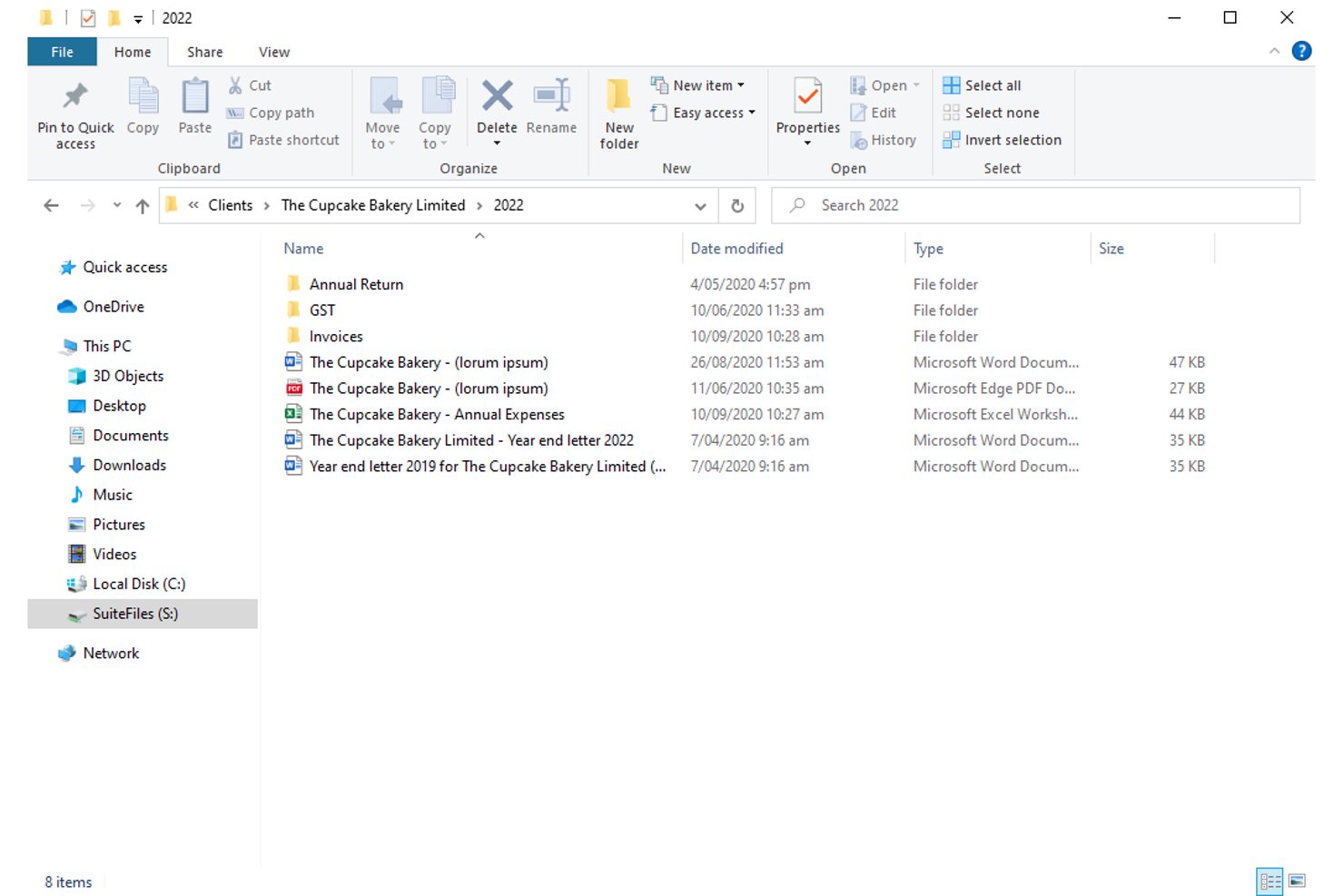
Task: Click the Paste clipboard icon
Action: coord(194,96)
